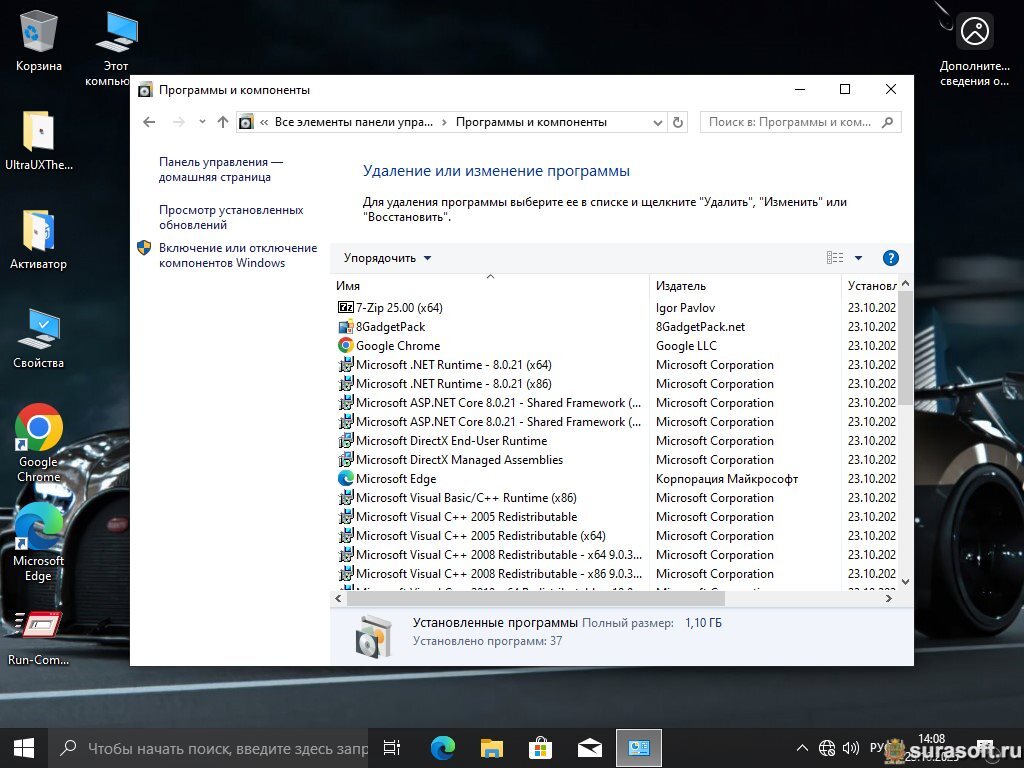Expand the address bar history dropdown
Viewport: 1024px width, 768px height.
657,122
